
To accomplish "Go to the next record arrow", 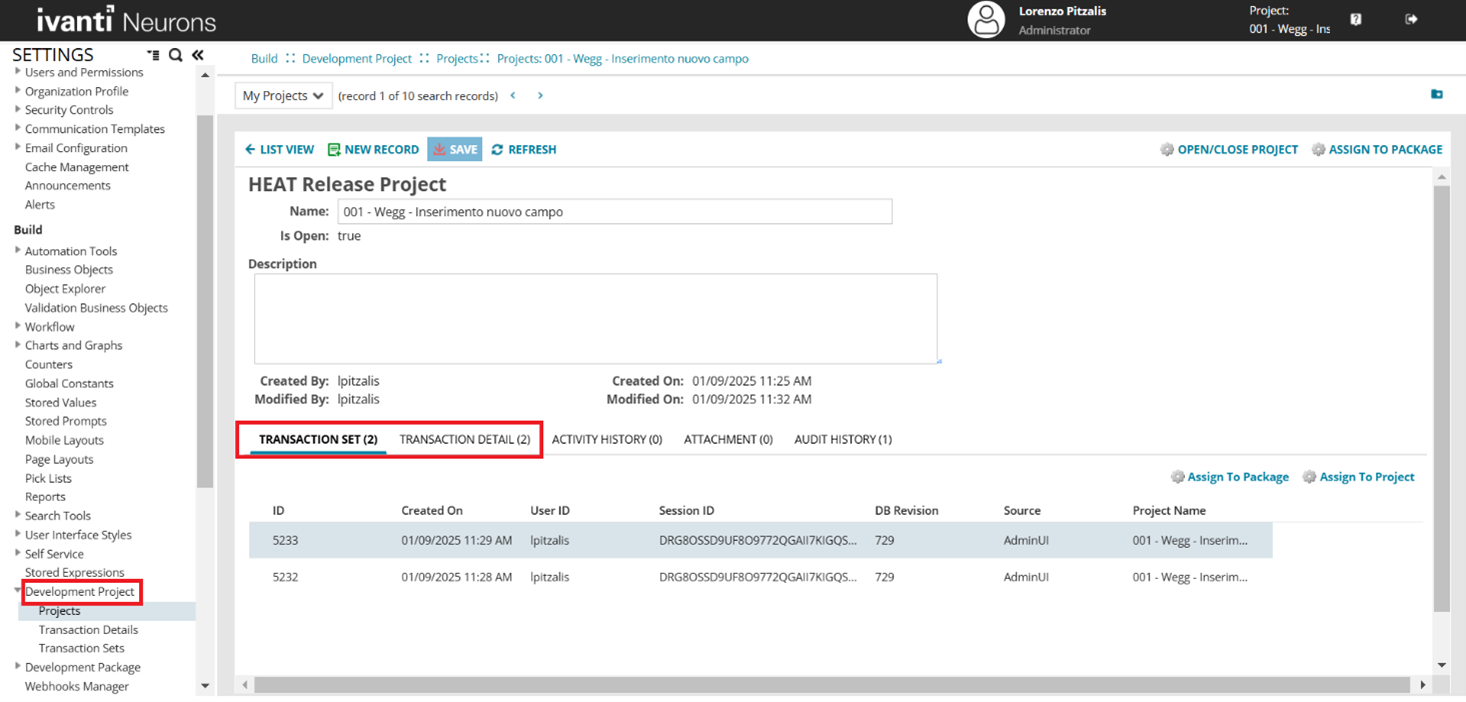I will coord(540,96).
